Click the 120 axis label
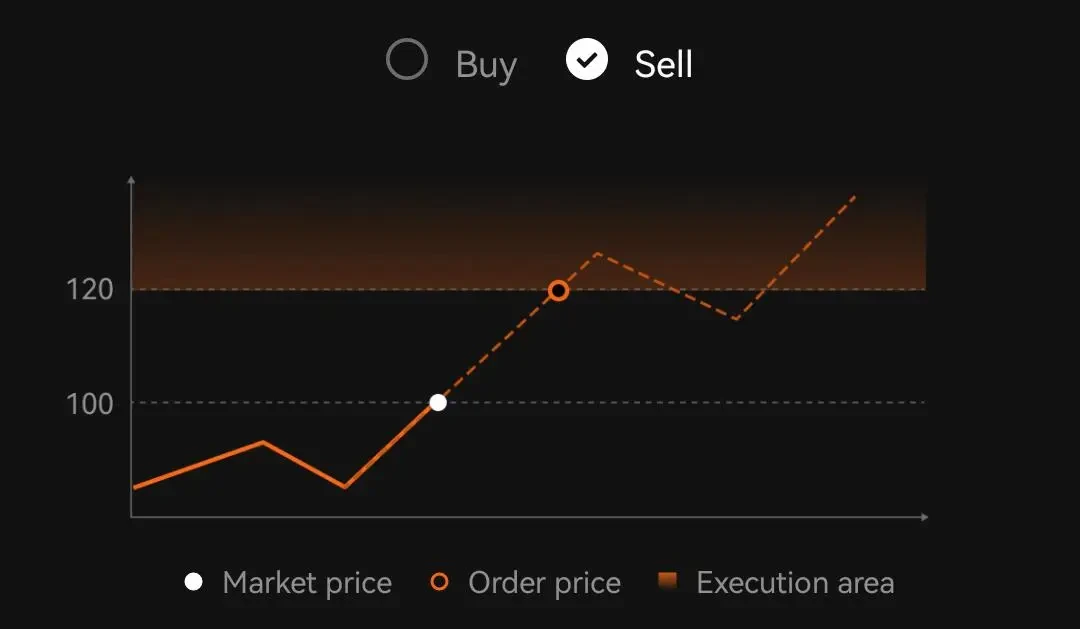Screen dimensions: 1080x629 tap(91, 290)
